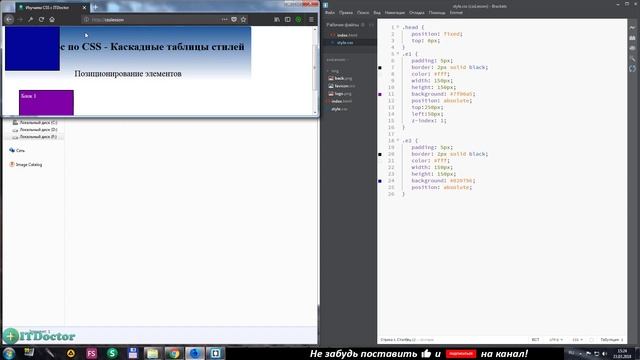
Task: Click the purple color swatch on line 11
Action: pyautogui.click(x=380, y=94)
